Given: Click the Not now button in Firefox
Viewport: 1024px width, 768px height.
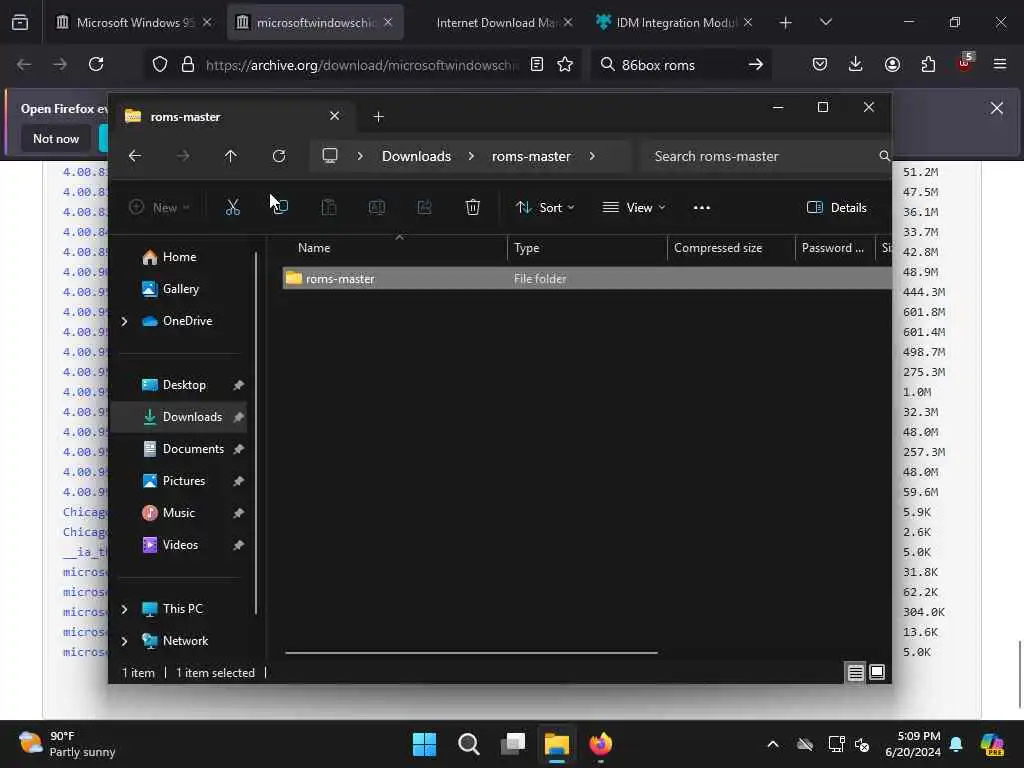Looking at the screenshot, I should (56, 138).
